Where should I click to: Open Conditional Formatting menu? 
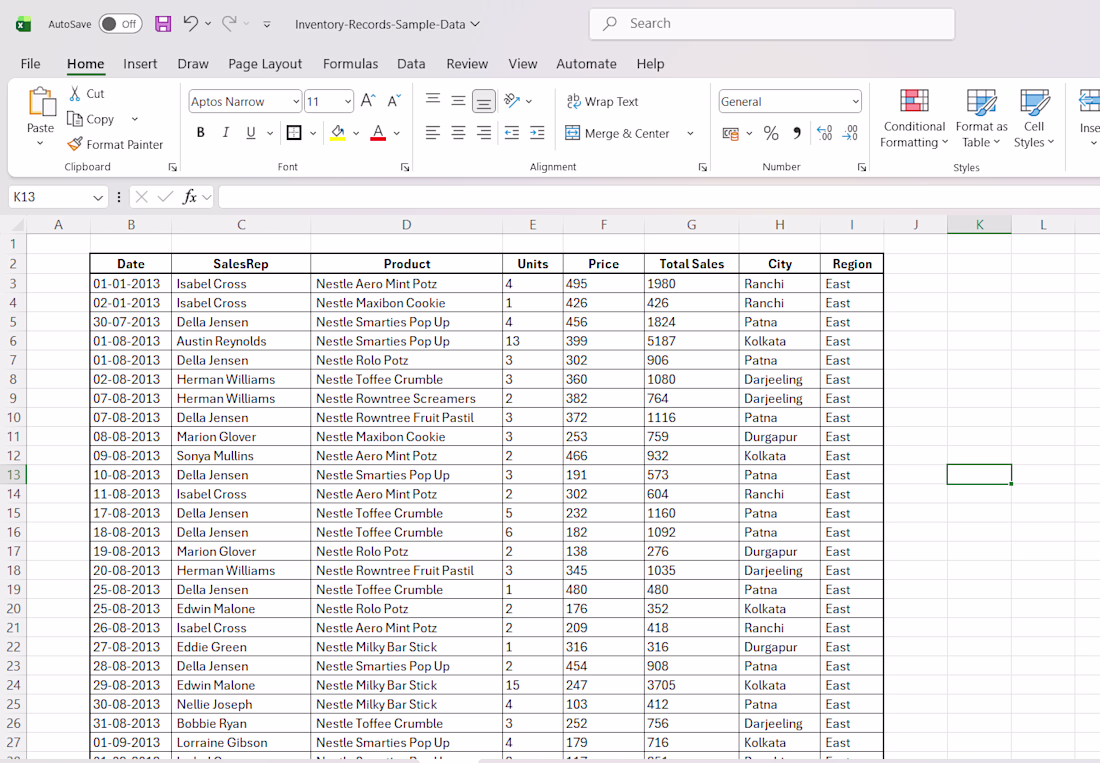coord(914,119)
